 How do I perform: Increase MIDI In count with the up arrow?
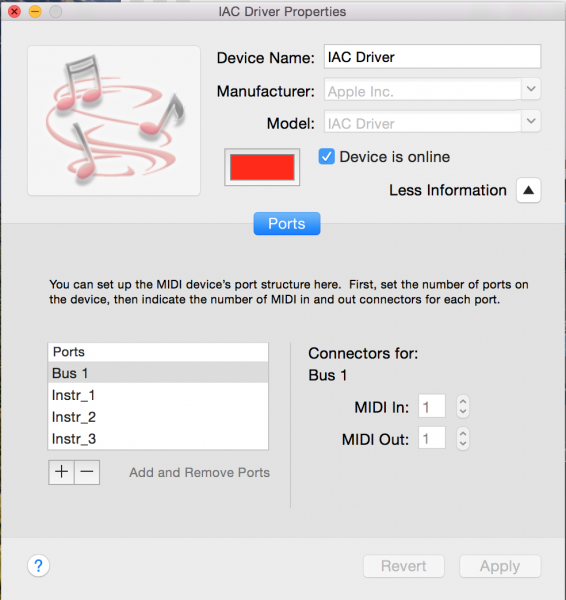(x=463, y=402)
